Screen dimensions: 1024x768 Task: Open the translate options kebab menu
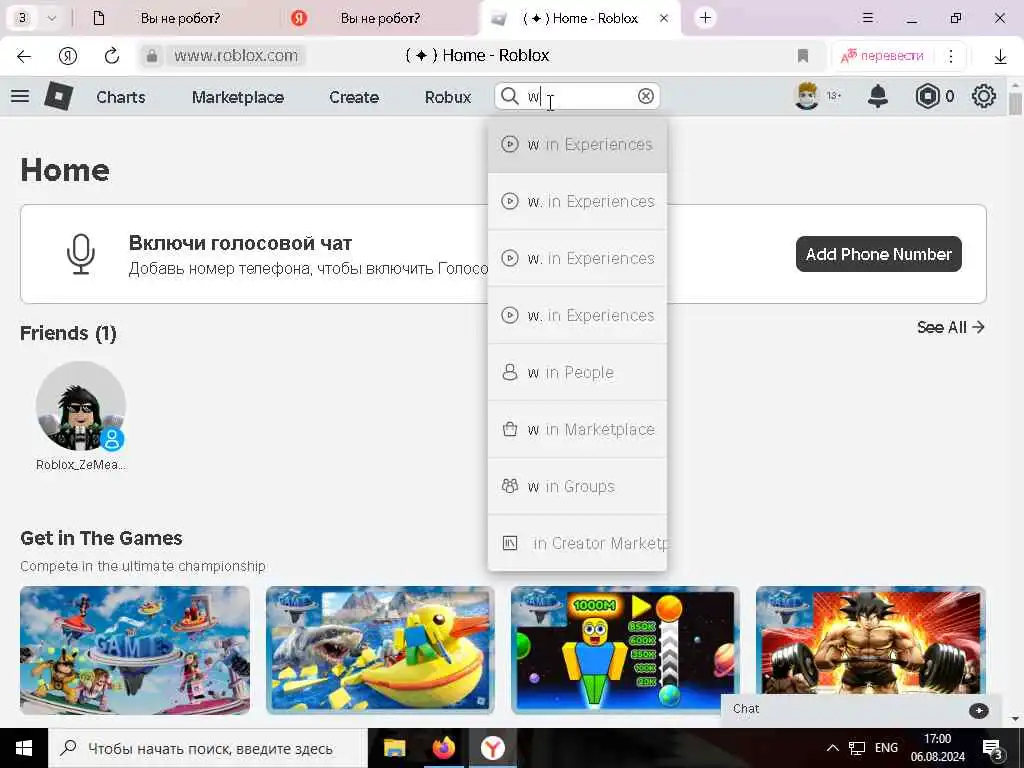(951, 56)
